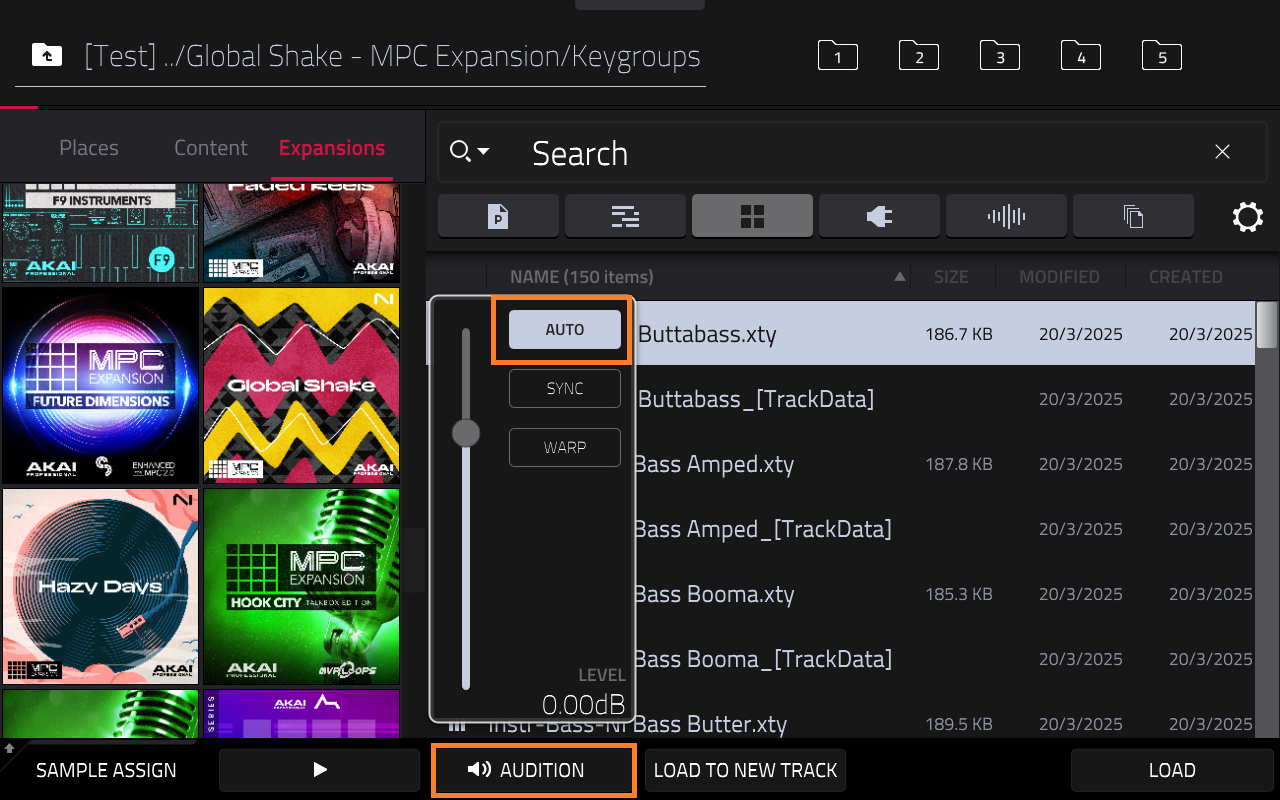Viewport: 1280px width, 800px height.
Task: Click LOAD TO NEW TRACK
Action: coord(746,770)
